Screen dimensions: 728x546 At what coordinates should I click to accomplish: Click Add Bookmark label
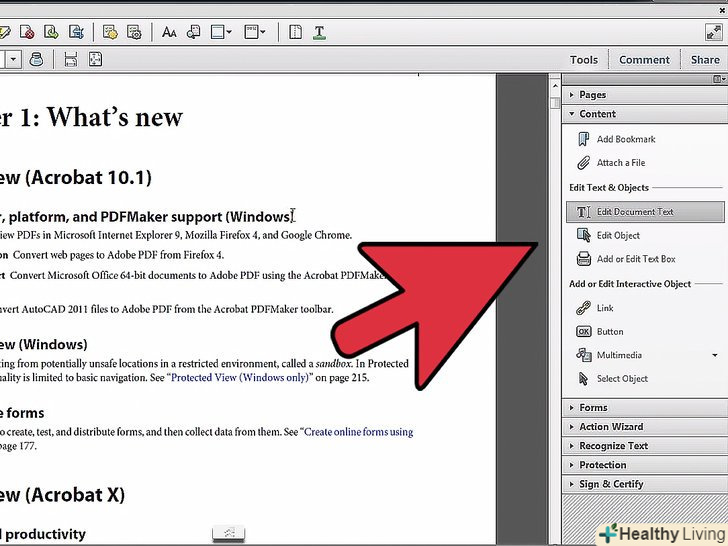626,139
